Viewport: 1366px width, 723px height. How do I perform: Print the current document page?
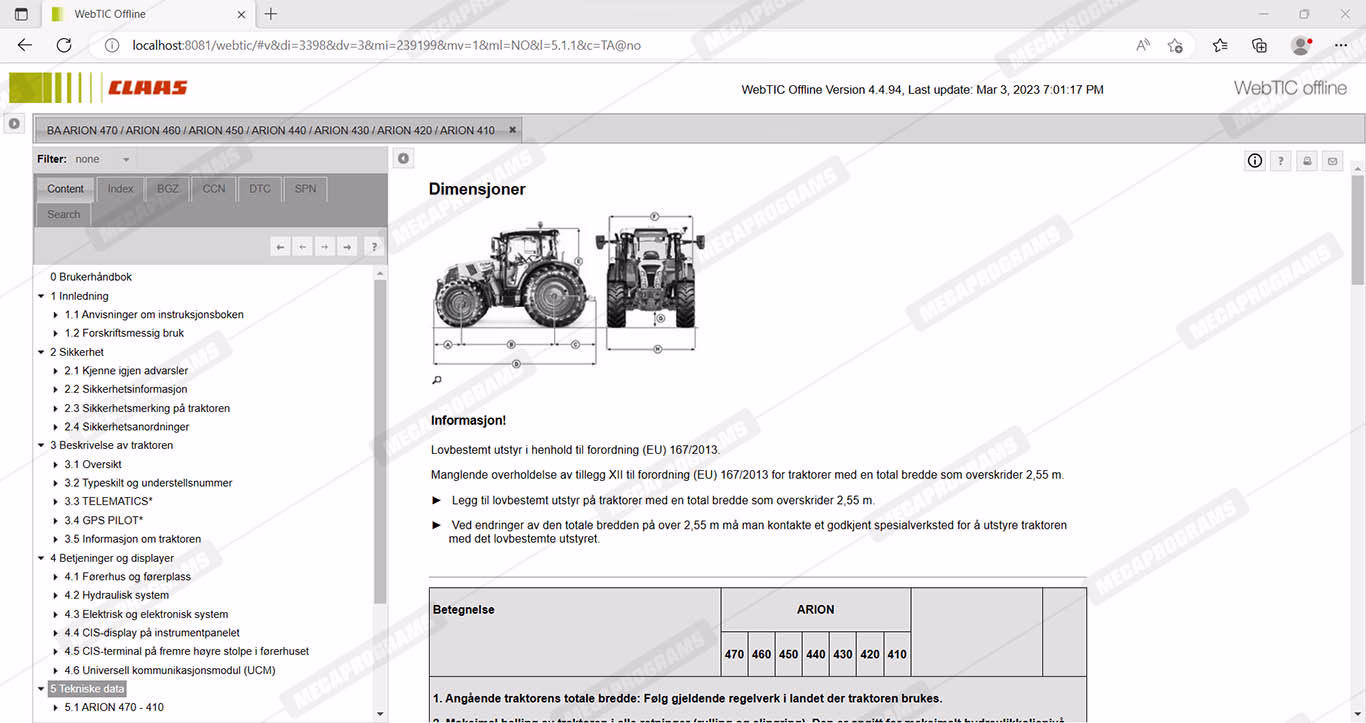coord(1307,161)
